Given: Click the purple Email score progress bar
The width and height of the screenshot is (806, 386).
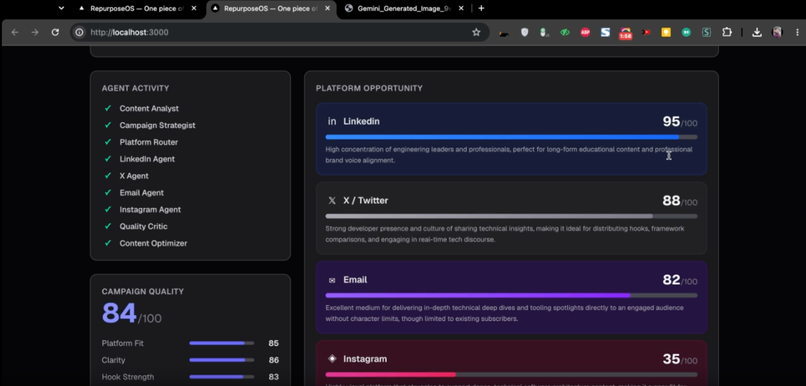Looking at the screenshot, I should [x=511, y=296].
